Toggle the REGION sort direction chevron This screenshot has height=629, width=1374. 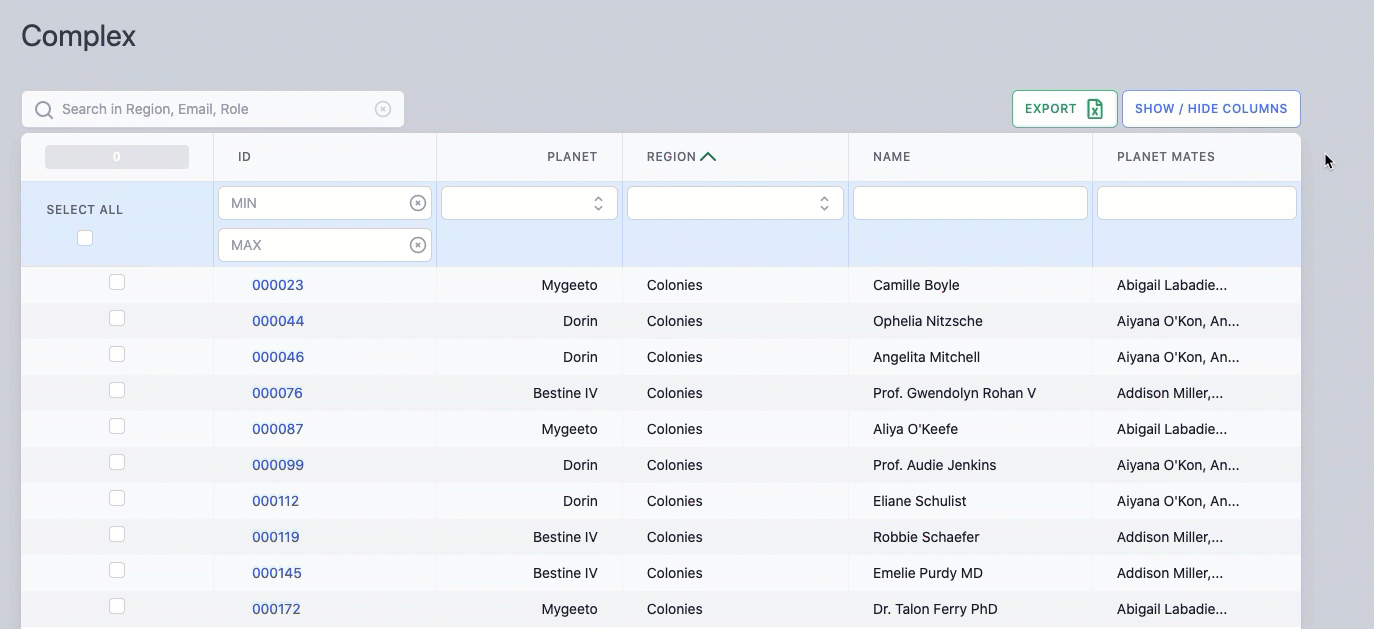[x=709, y=156]
